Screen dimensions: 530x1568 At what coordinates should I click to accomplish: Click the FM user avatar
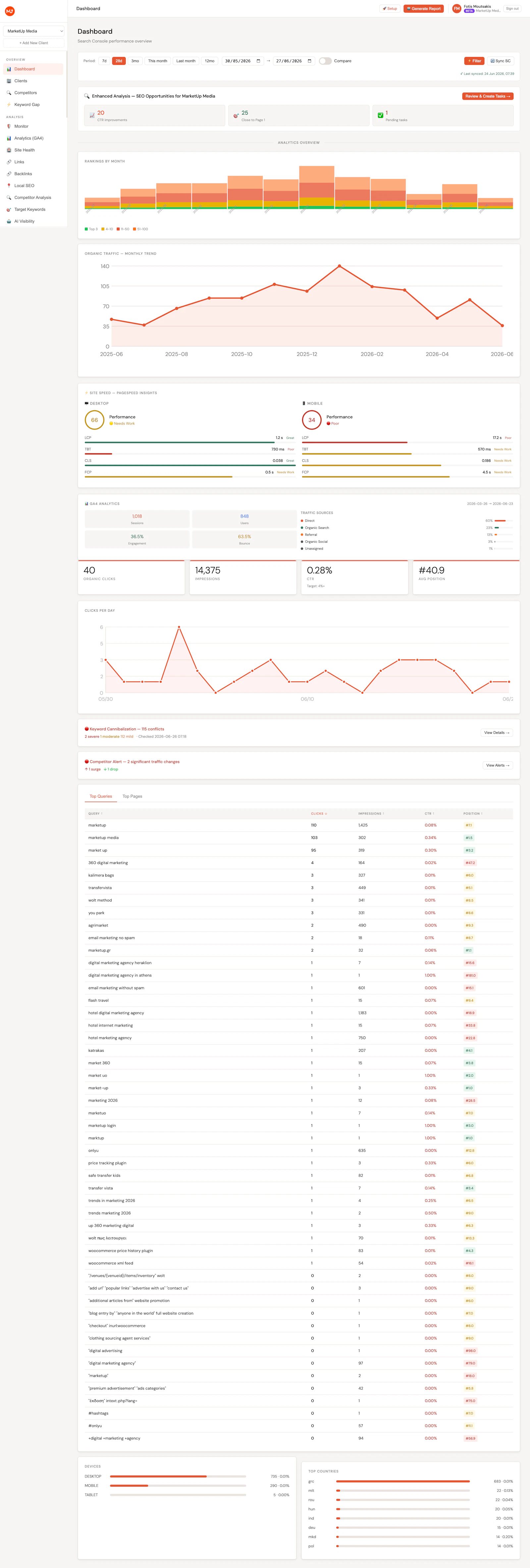pyautogui.click(x=456, y=9)
